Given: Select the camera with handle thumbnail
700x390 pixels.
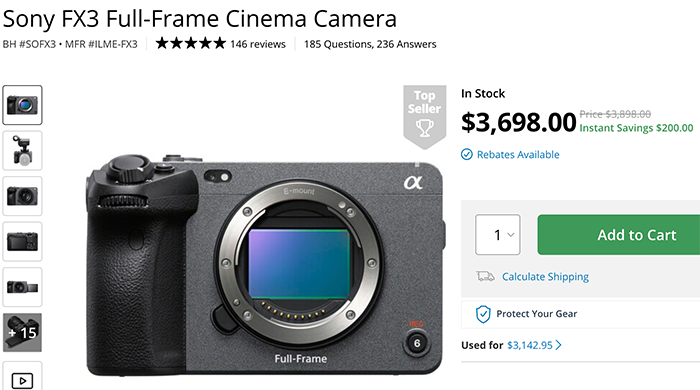Looking at the screenshot, I should [22, 151].
